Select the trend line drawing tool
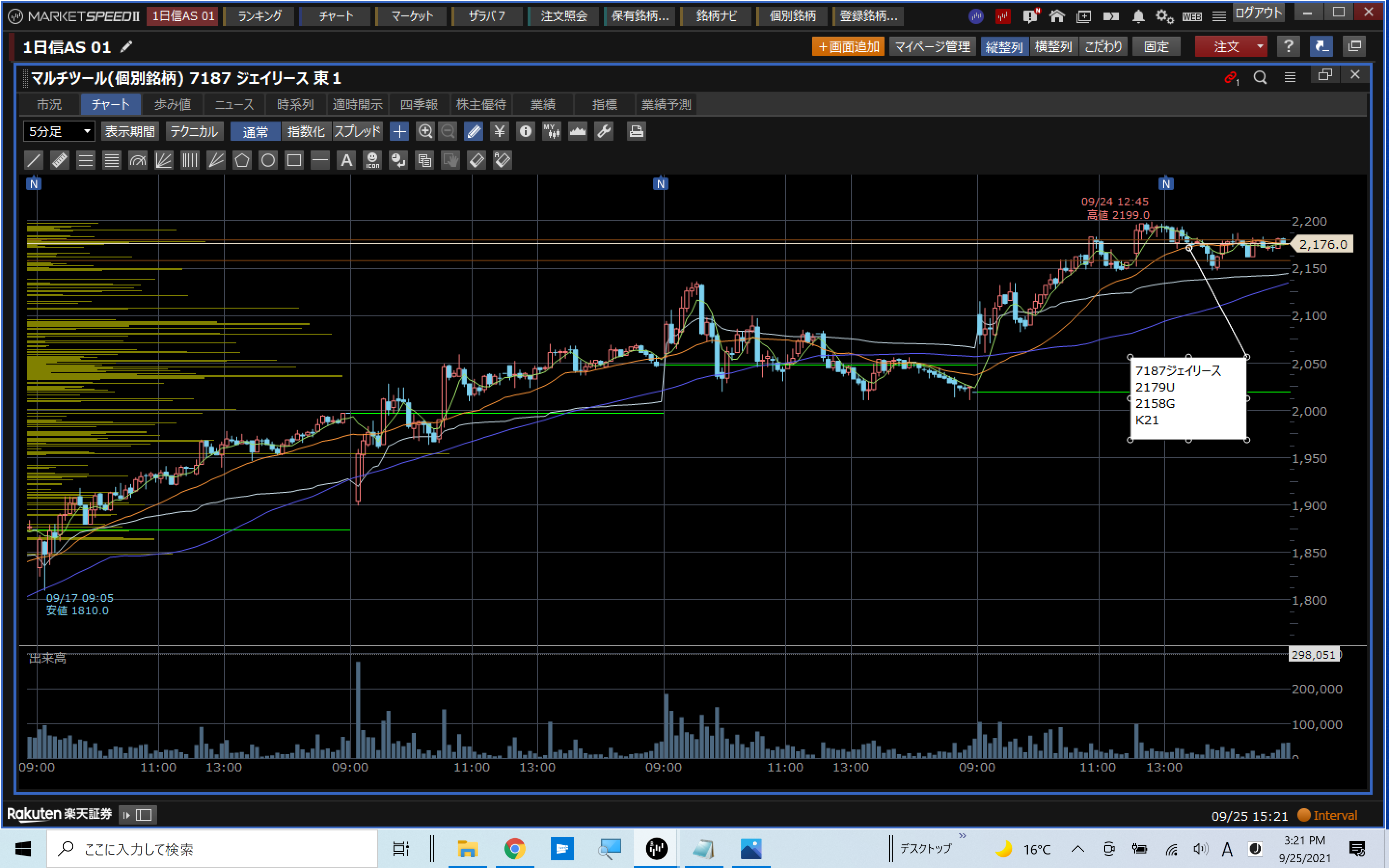This screenshot has width=1389, height=868. (34, 160)
